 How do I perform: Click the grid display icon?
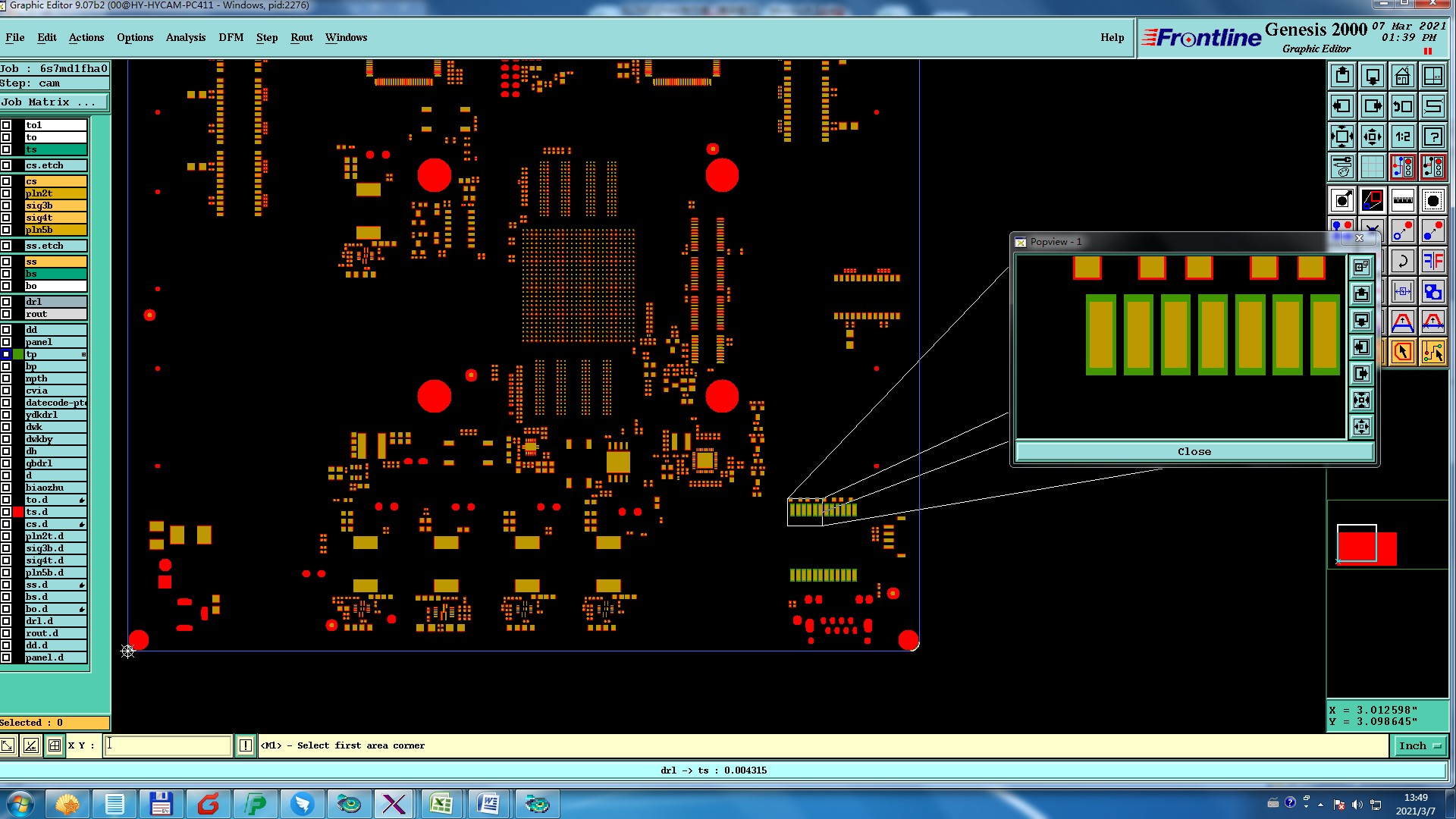pos(1372,166)
